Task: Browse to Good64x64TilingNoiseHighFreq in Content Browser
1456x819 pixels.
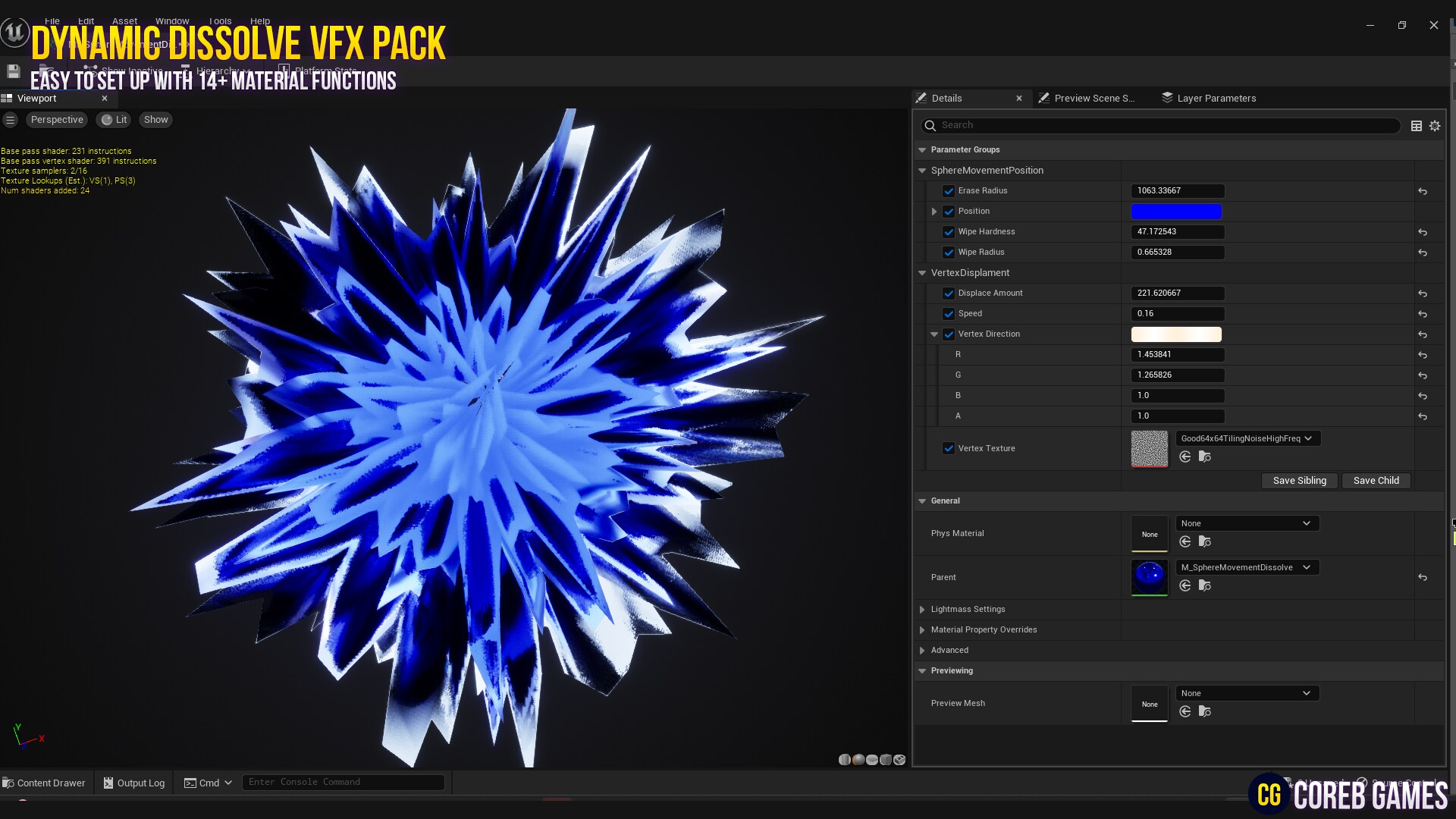Action: pos(1205,457)
